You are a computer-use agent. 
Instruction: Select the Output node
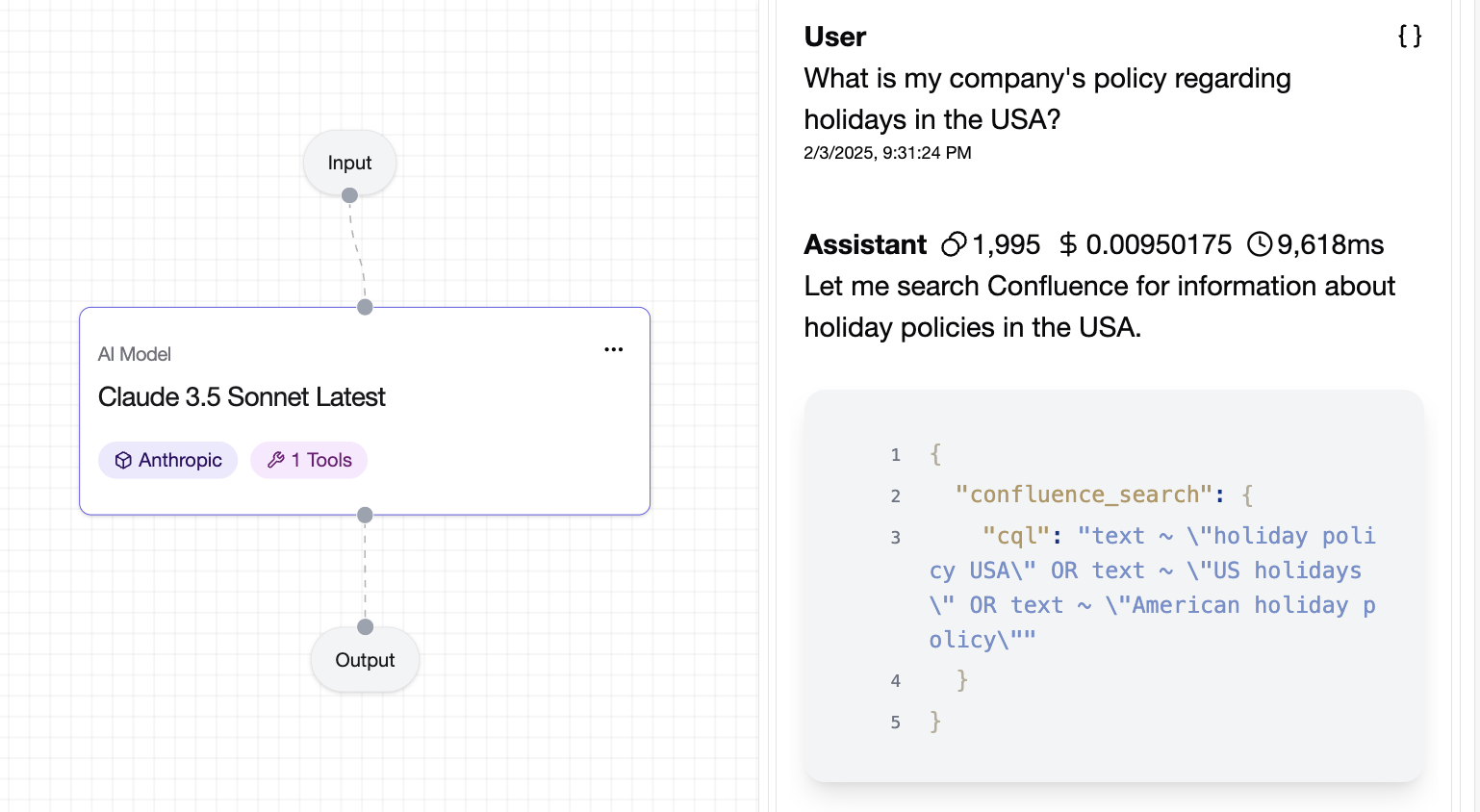(365, 660)
